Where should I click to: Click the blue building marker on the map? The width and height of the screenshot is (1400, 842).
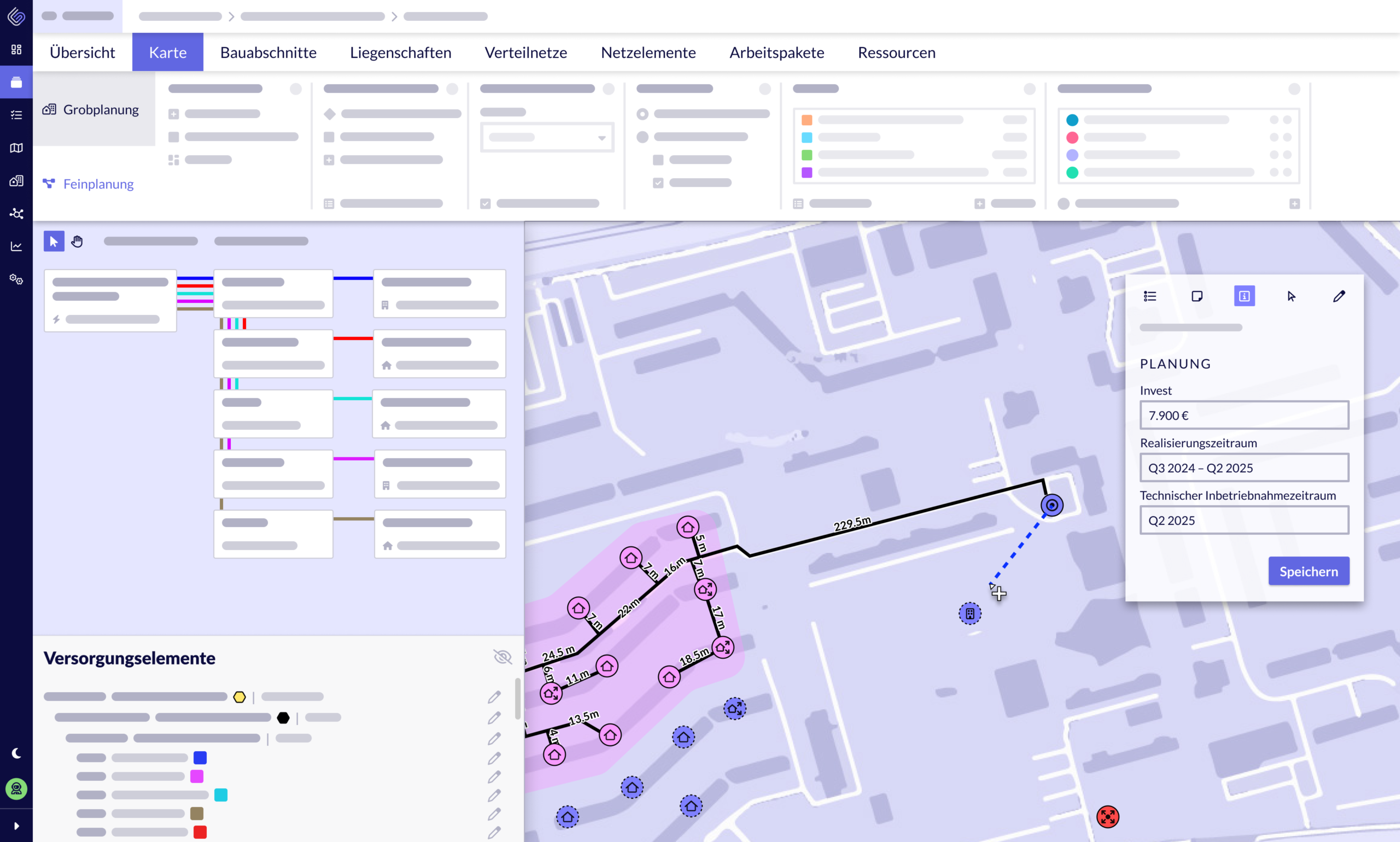[970, 613]
